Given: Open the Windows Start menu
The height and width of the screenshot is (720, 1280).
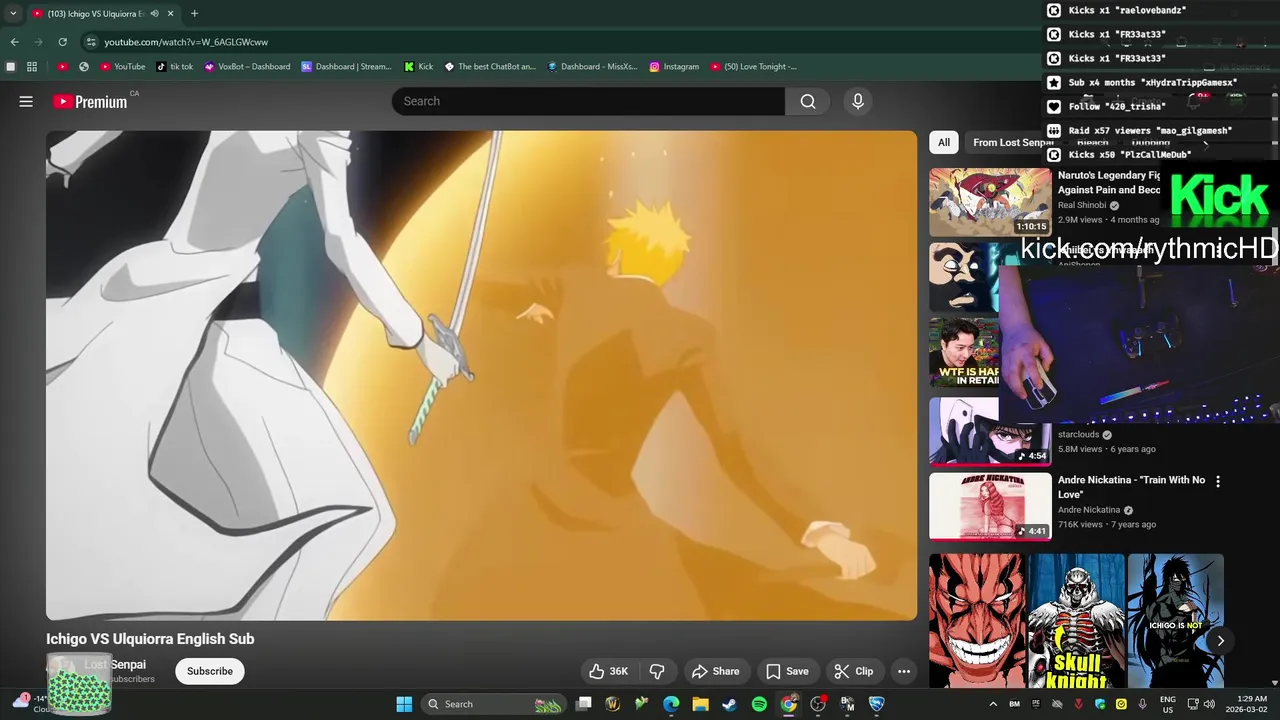Looking at the screenshot, I should 404,704.
